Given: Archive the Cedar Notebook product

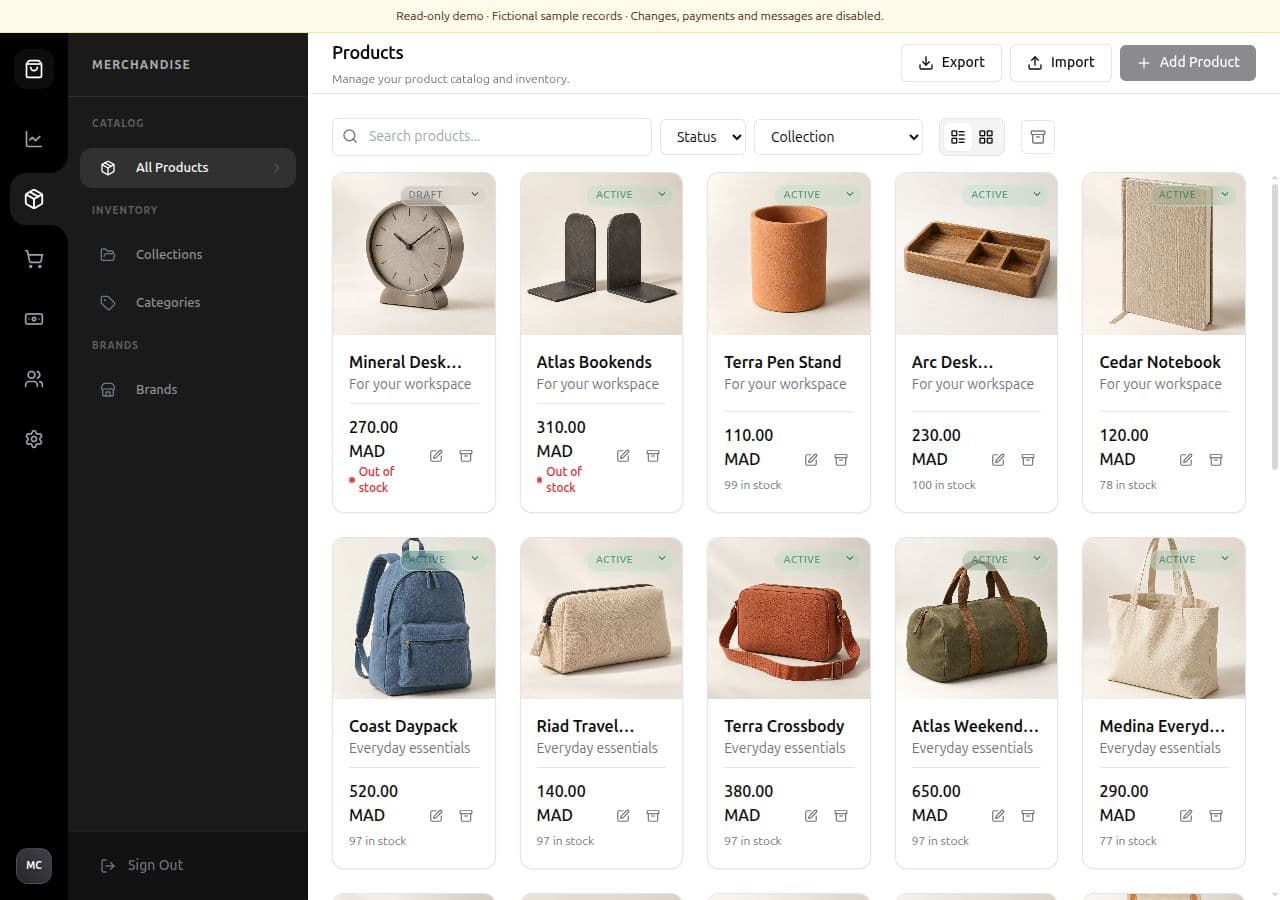Looking at the screenshot, I should tap(1216, 460).
